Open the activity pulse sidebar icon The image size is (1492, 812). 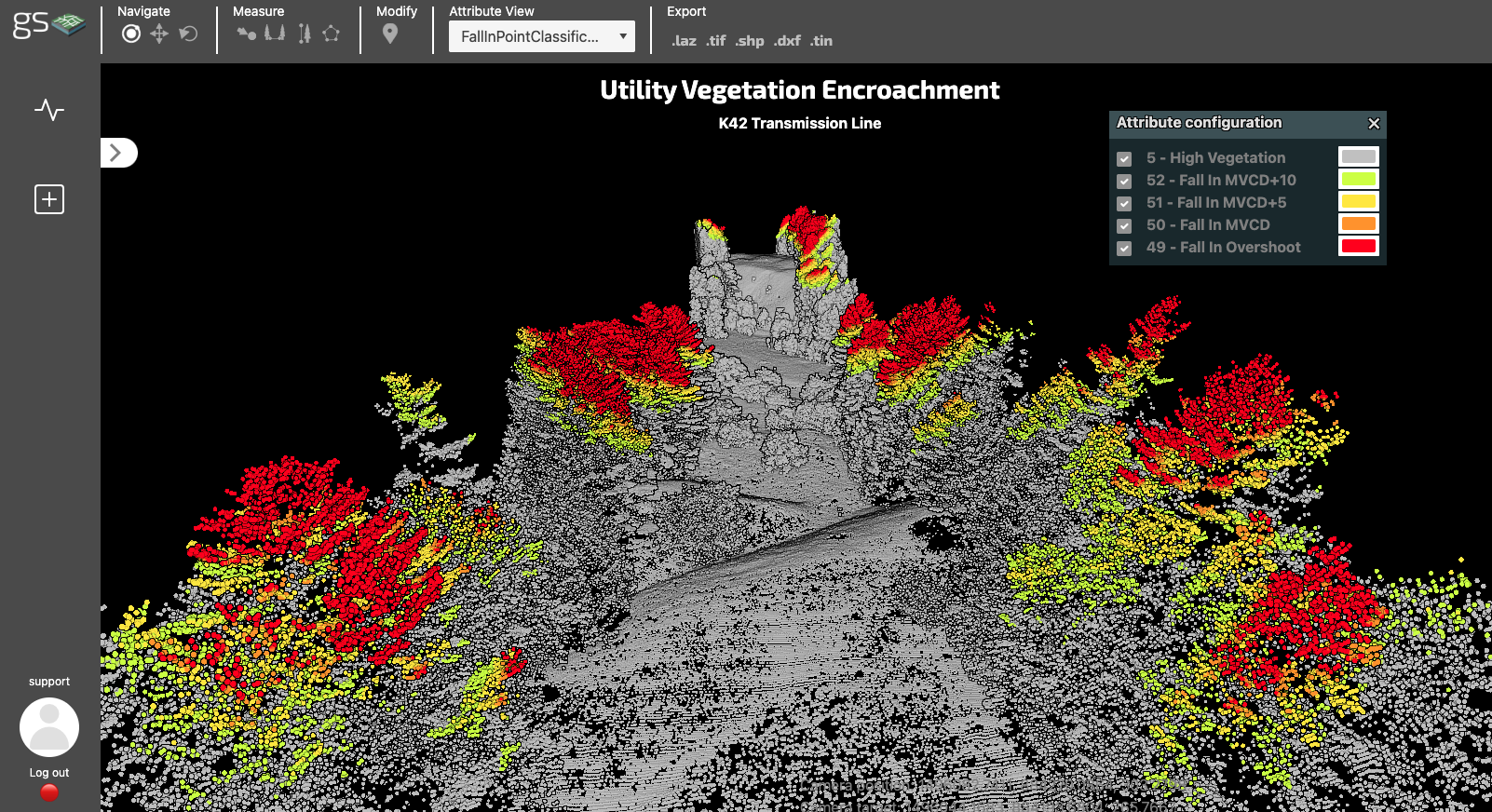[x=49, y=110]
